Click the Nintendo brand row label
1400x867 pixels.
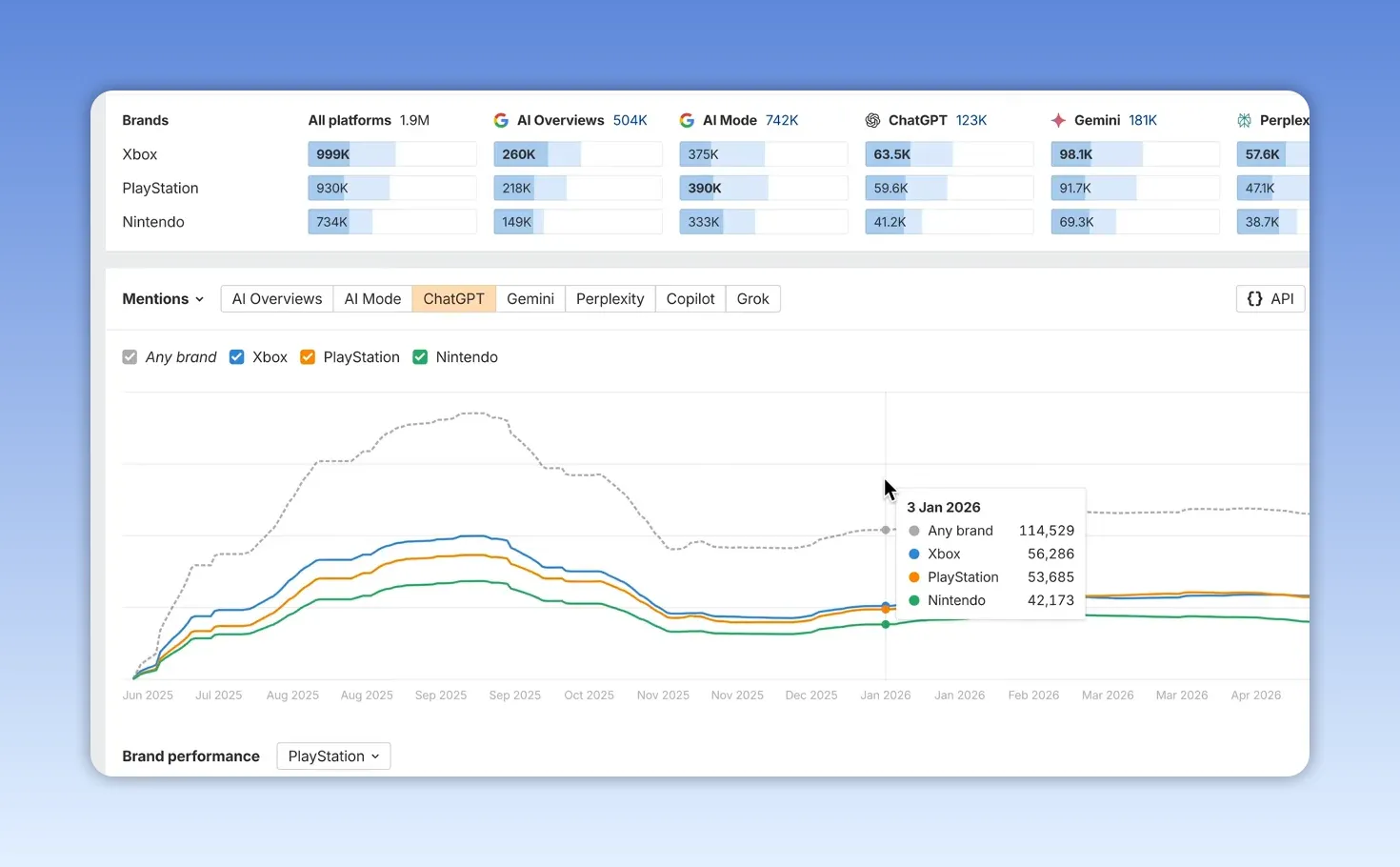(x=153, y=222)
